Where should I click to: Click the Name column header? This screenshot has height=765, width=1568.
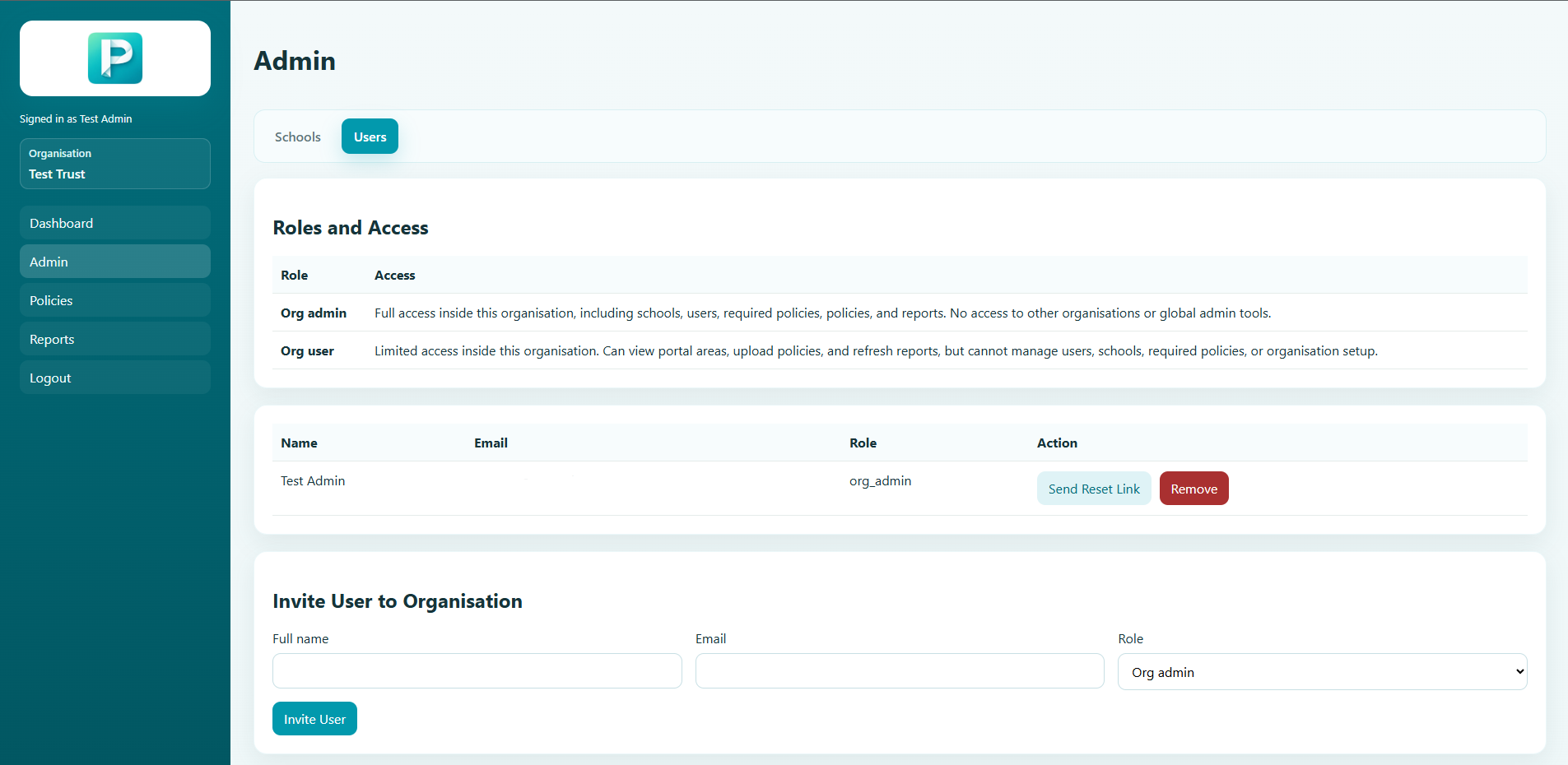(299, 443)
